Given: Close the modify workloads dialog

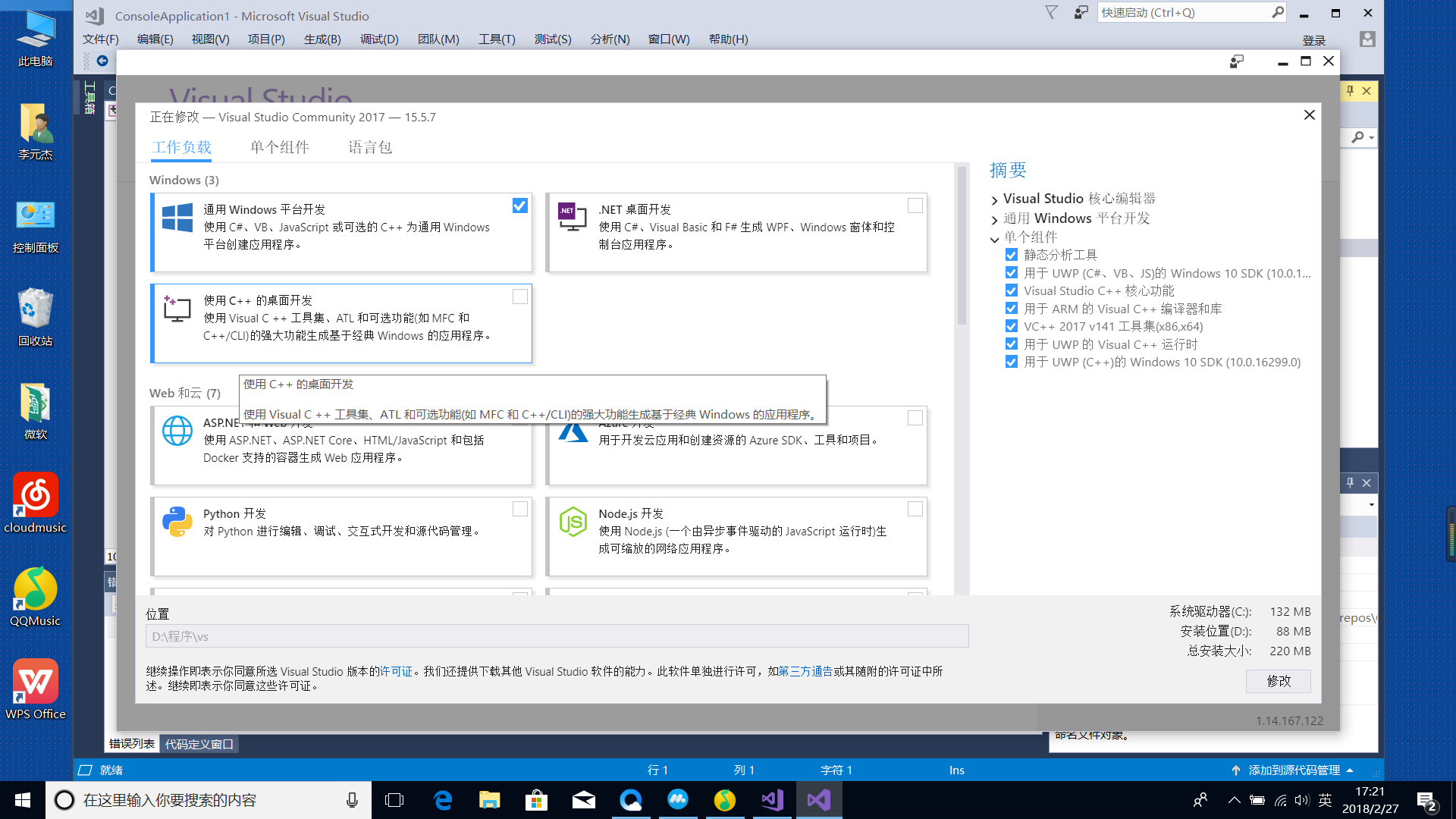Looking at the screenshot, I should (1309, 115).
